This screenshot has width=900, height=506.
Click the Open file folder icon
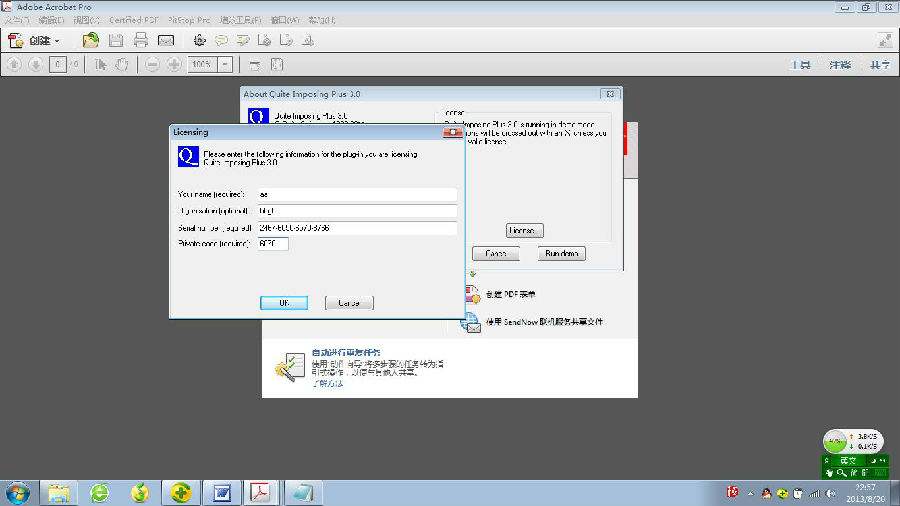coord(90,40)
